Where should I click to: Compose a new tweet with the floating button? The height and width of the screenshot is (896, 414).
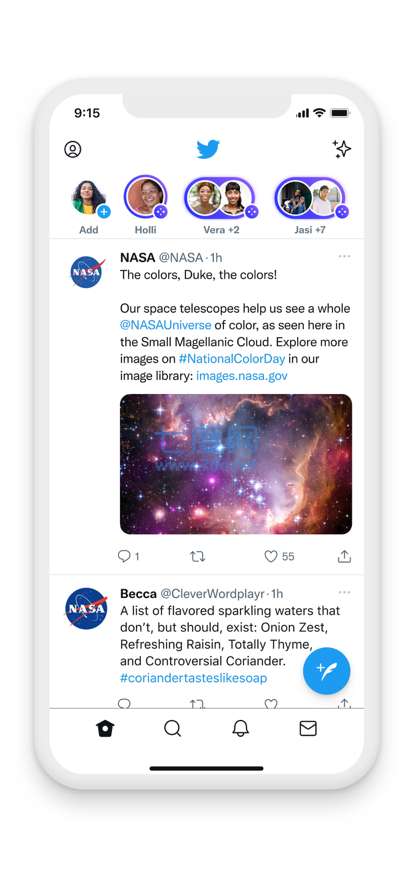pyautogui.click(x=327, y=671)
